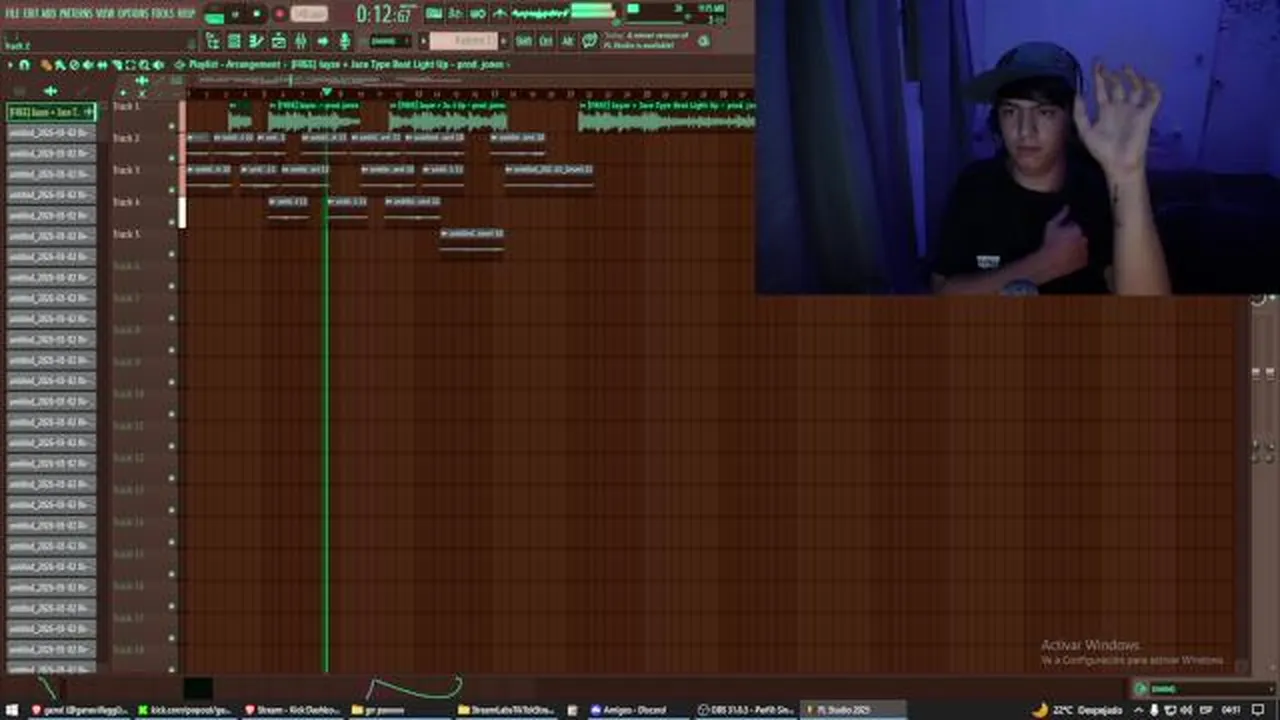Viewport: 1280px width, 720px height.
Task: Switch to OBS window in taskbar
Action: [746, 710]
